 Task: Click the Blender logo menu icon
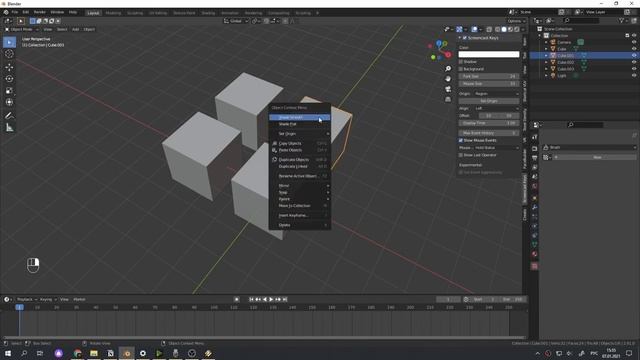coord(6,13)
